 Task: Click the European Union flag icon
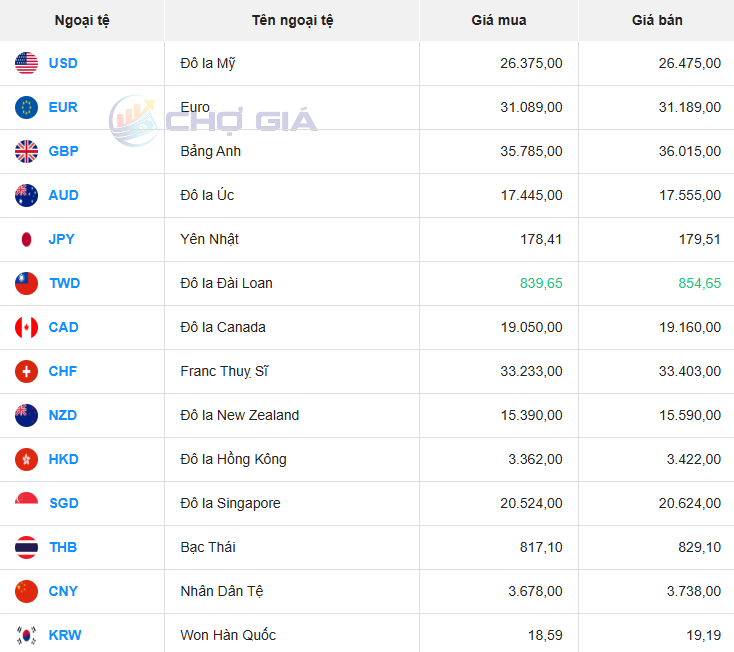tap(27, 107)
